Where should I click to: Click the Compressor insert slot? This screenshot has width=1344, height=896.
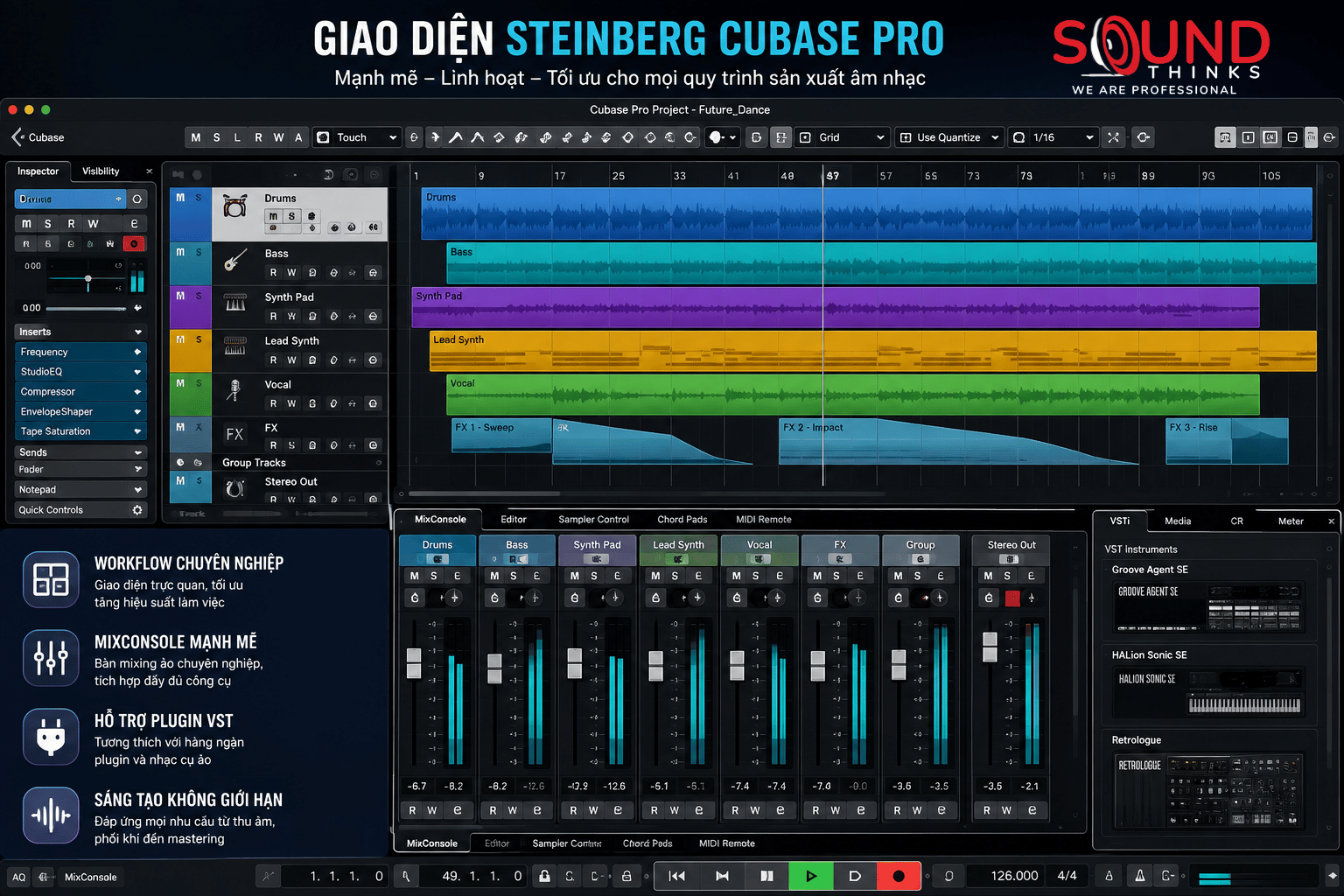click(80, 392)
